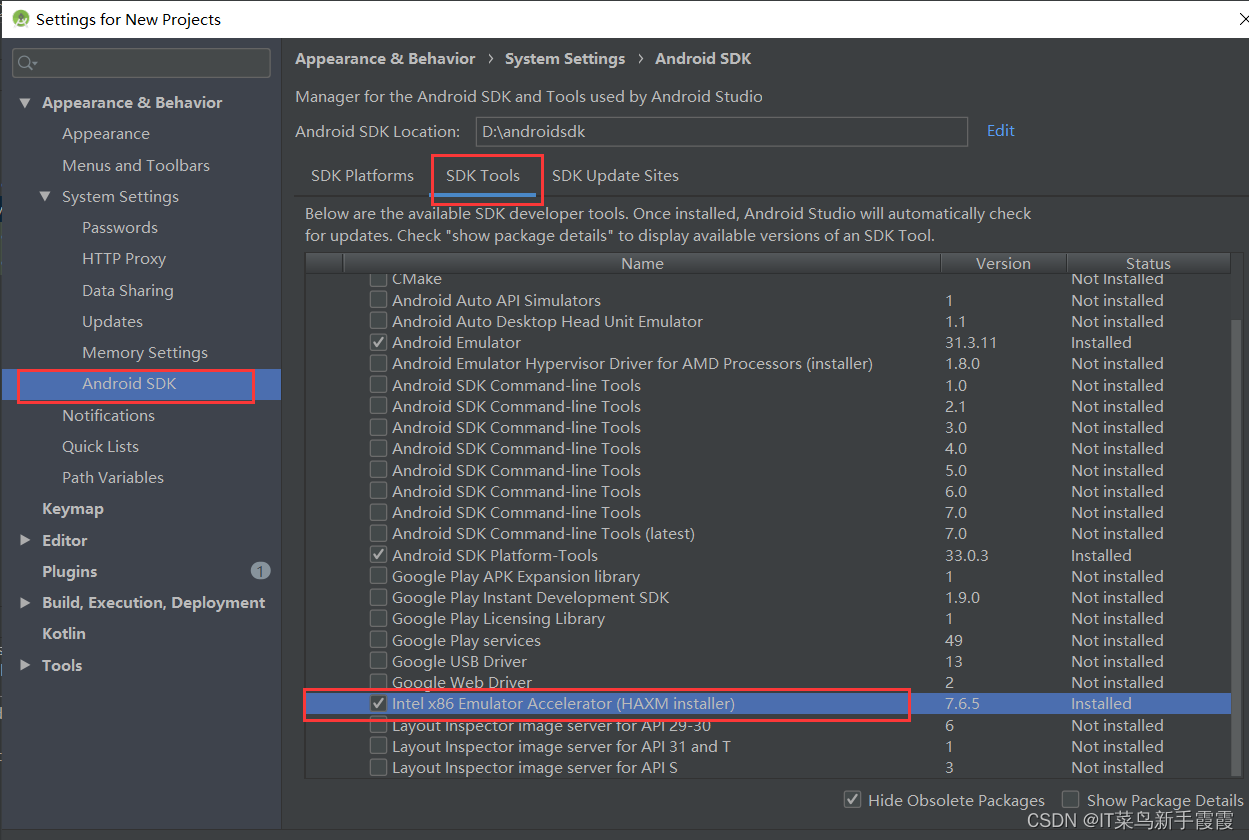1249x840 pixels.
Task: Select Google Play Instant Development SDK row name
Action: tap(531, 597)
